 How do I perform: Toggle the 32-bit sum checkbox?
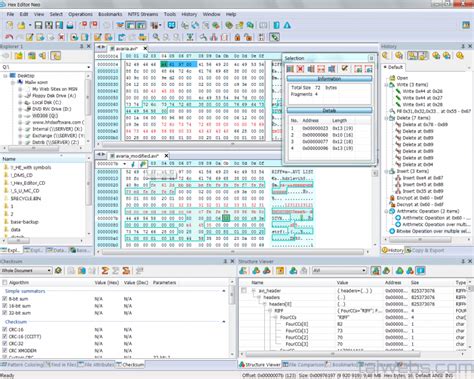coord(5,313)
